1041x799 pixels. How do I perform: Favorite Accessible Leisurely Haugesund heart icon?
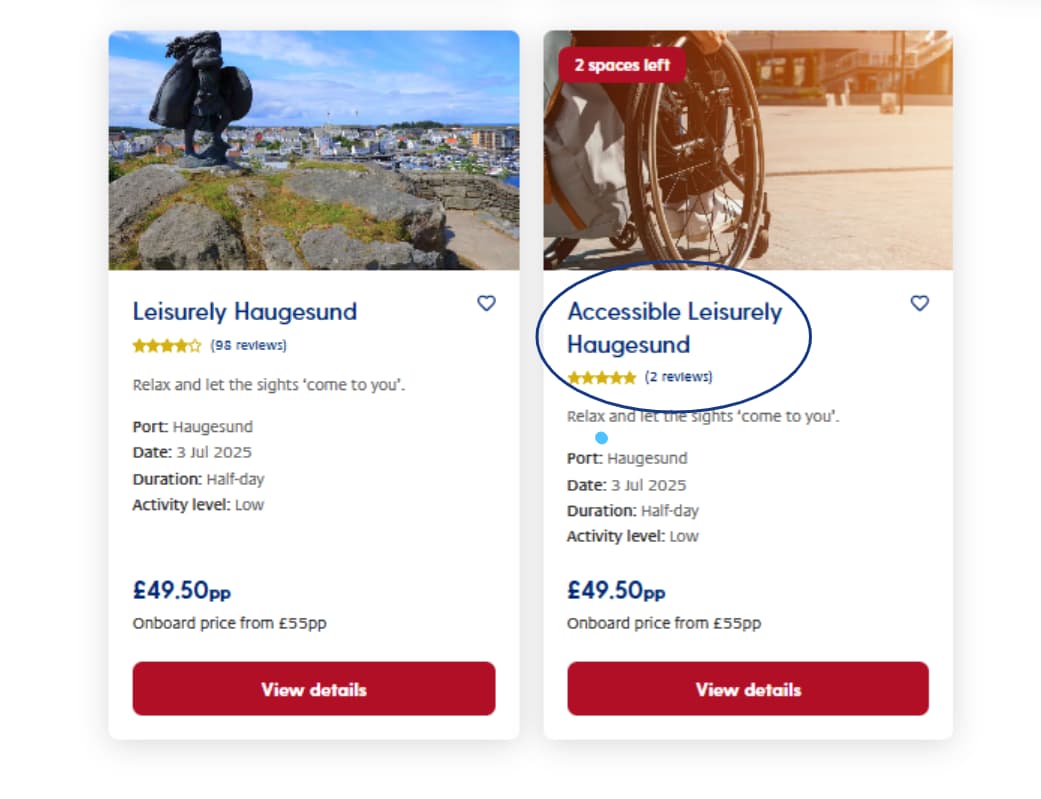tap(920, 303)
